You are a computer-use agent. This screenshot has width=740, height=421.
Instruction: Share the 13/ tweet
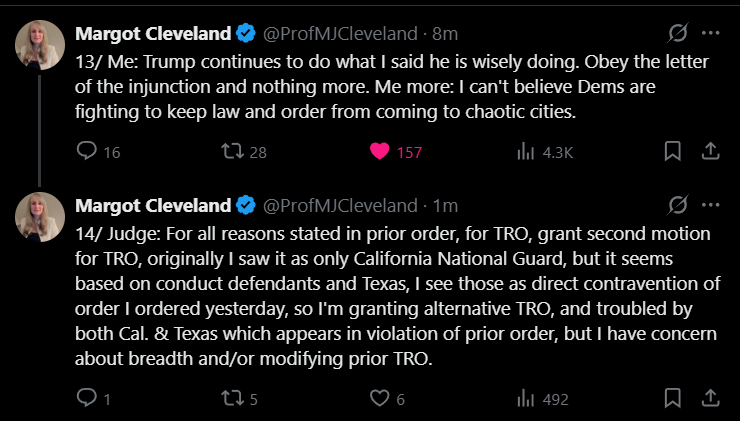(x=709, y=152)
